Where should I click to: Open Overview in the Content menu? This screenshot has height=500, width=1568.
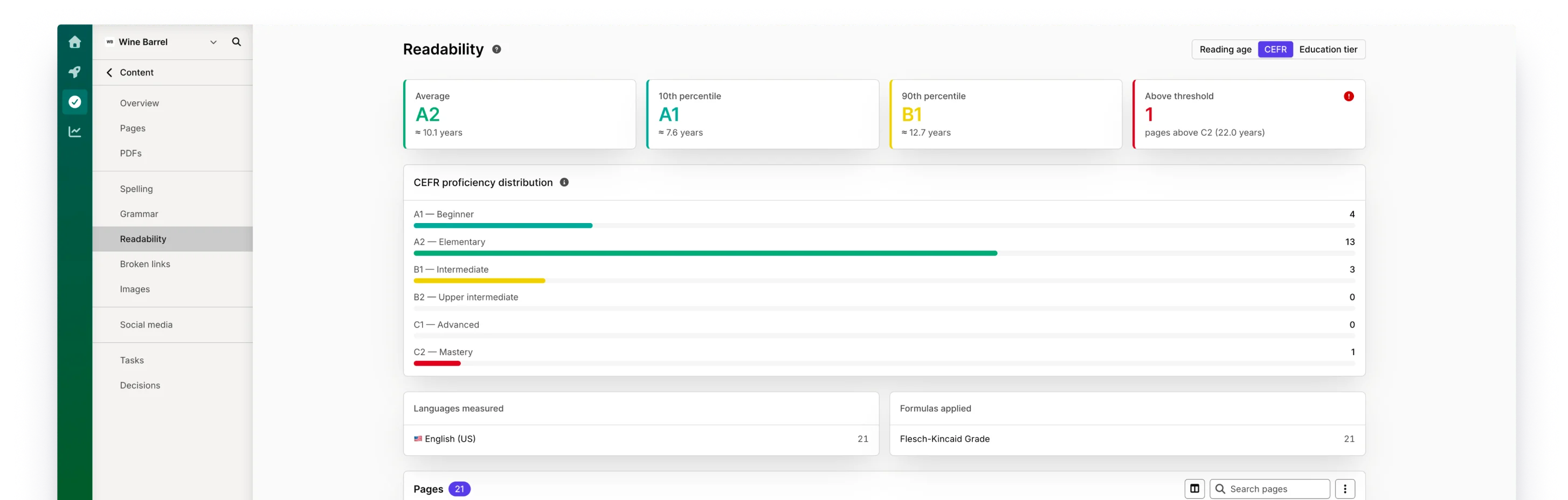[172, 103]
